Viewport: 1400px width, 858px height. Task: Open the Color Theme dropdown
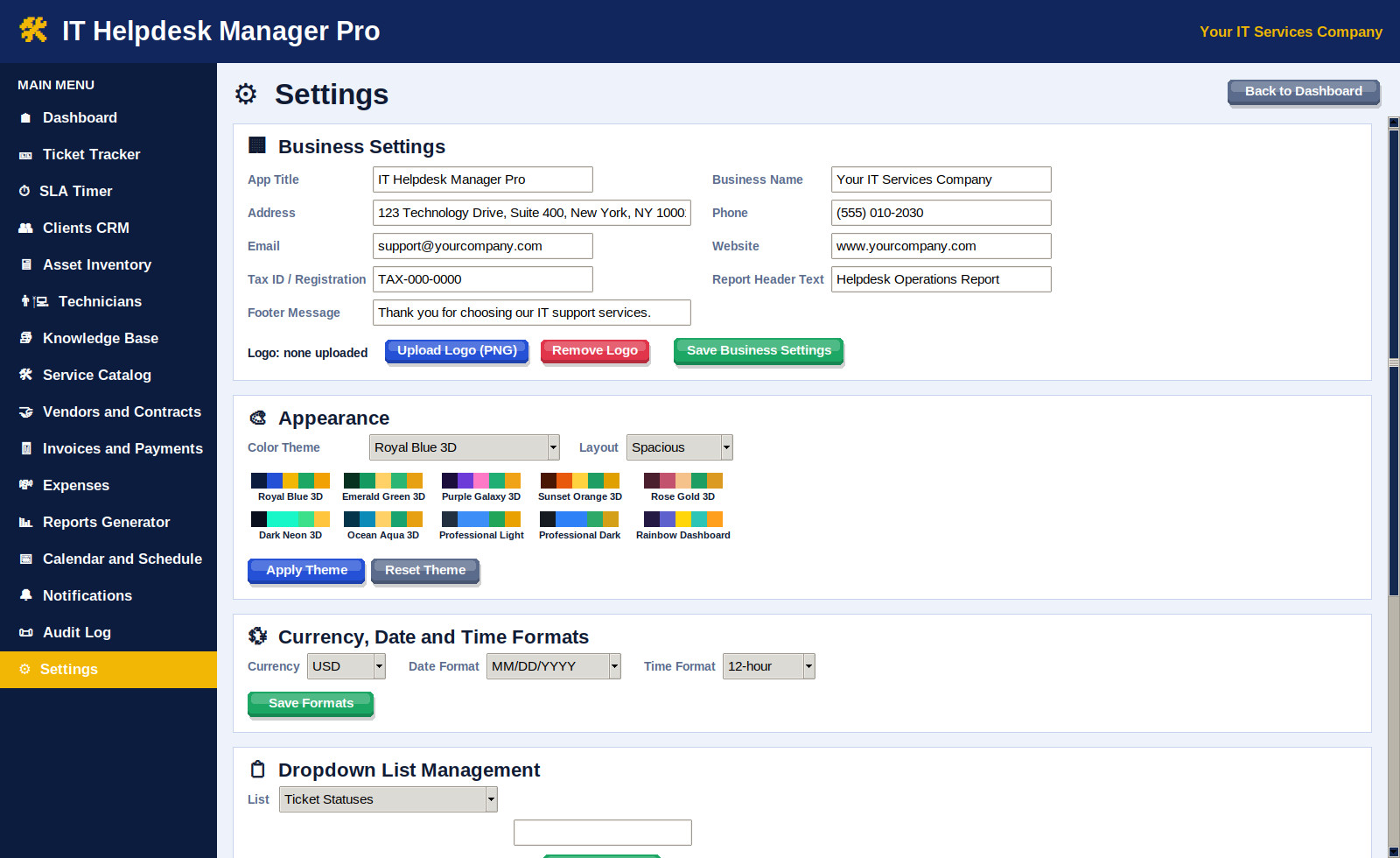pyautogui.click(x=464, y=447)
